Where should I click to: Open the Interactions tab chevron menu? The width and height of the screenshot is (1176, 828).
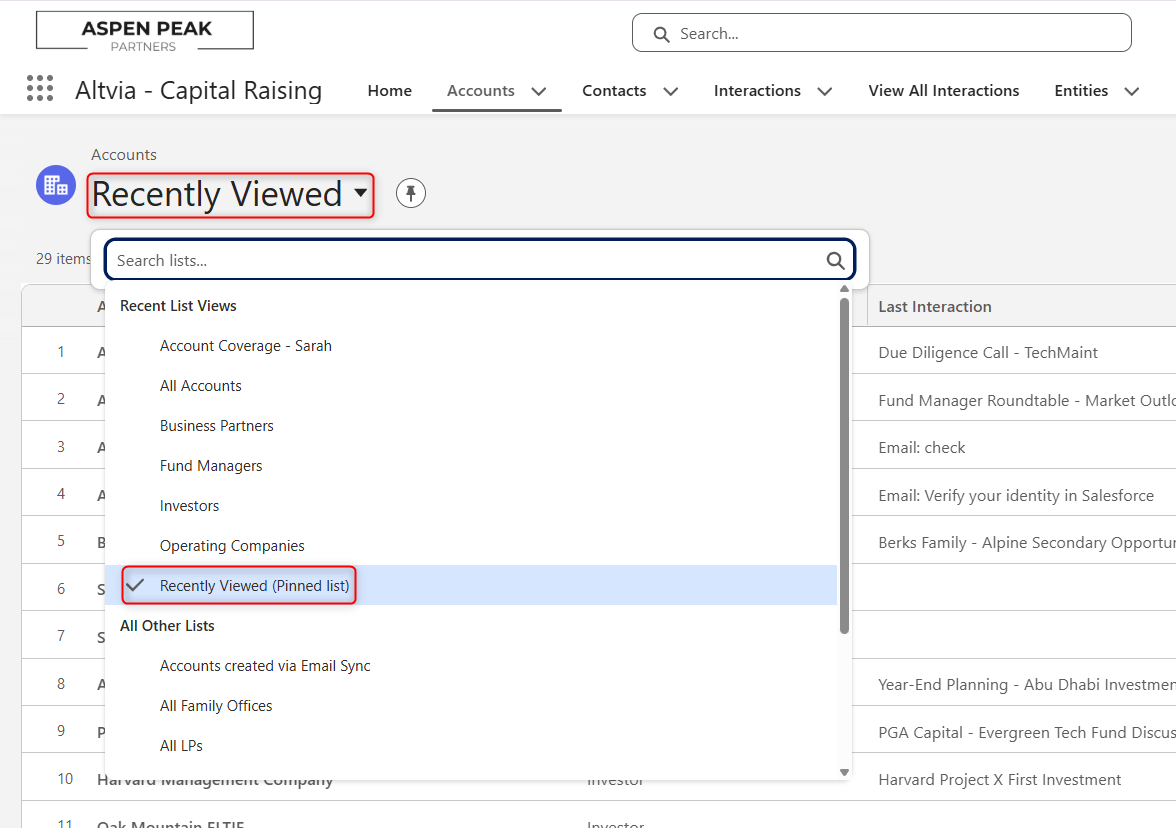825,91
